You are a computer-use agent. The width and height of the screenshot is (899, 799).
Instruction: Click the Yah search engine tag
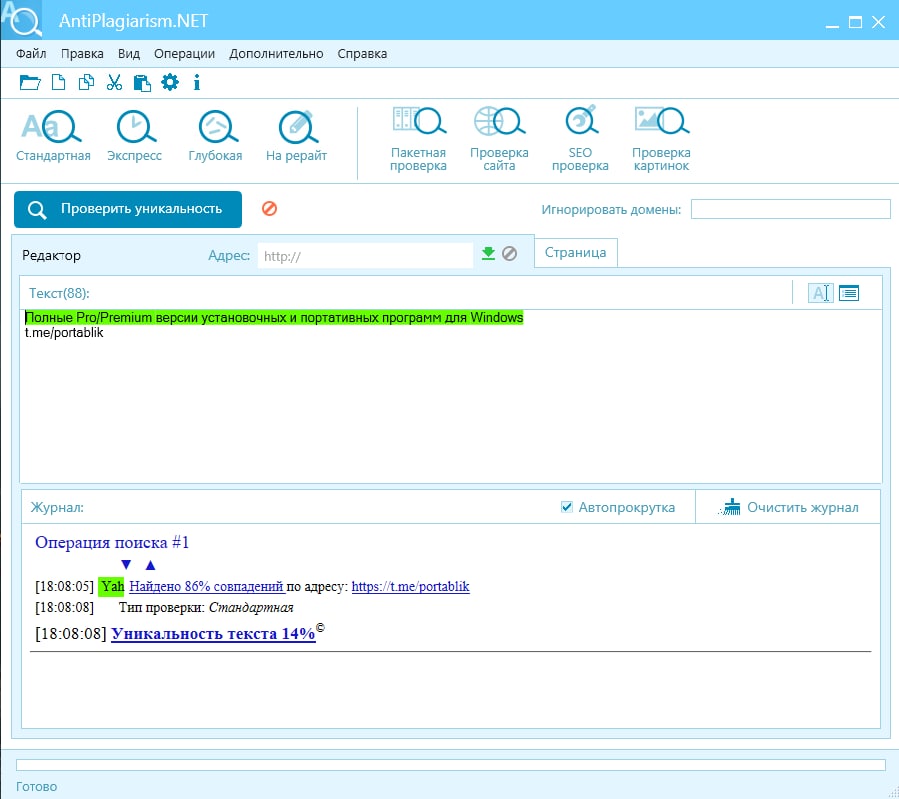click(111, 586)
